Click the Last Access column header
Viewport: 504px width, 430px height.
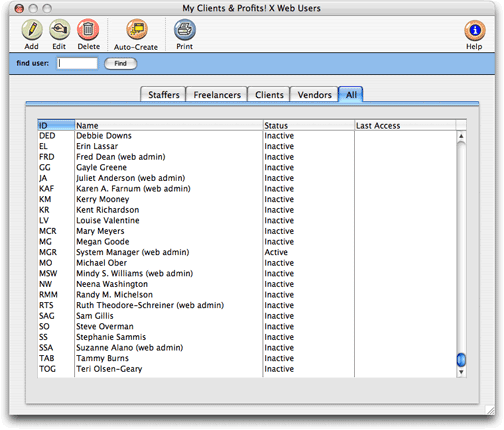405,125
